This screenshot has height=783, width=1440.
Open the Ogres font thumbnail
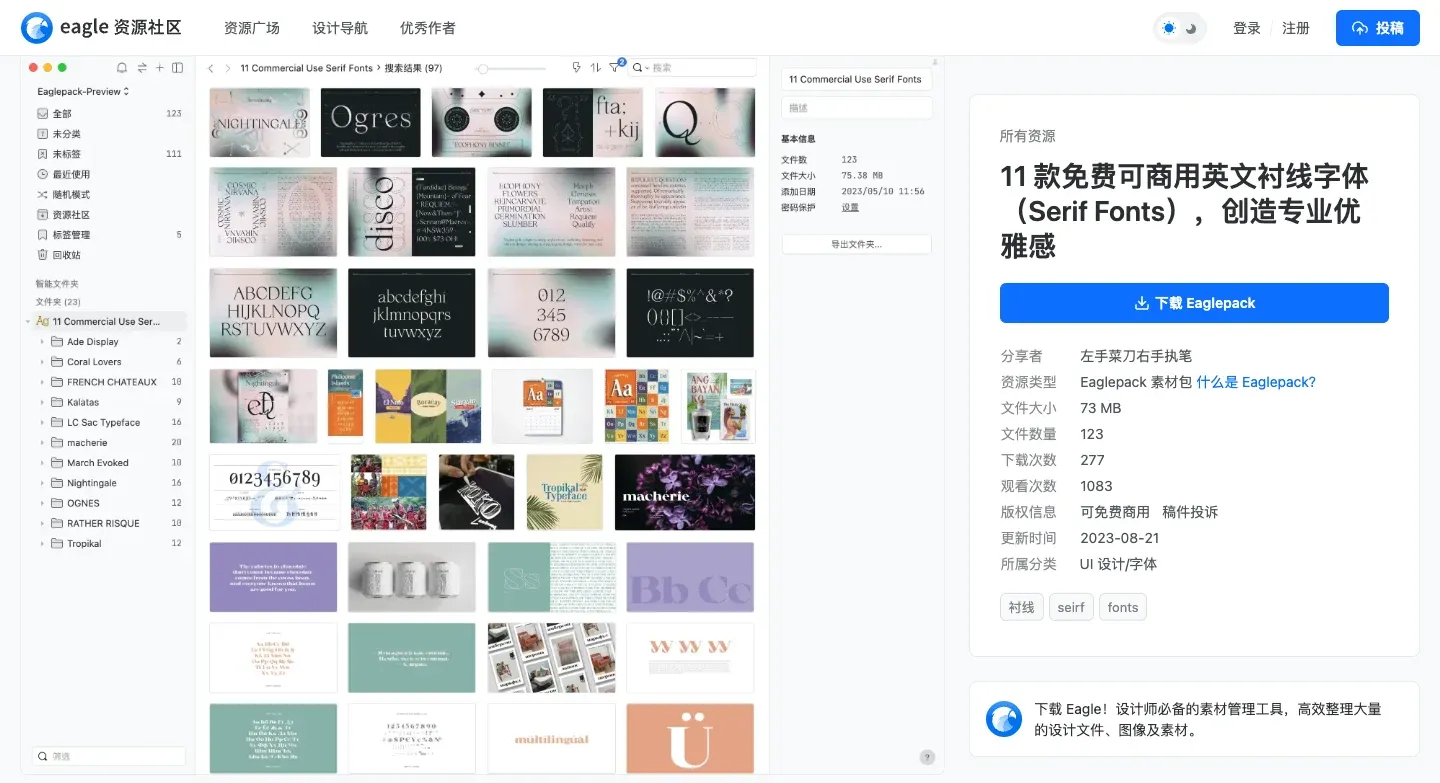tap(371, 122)
